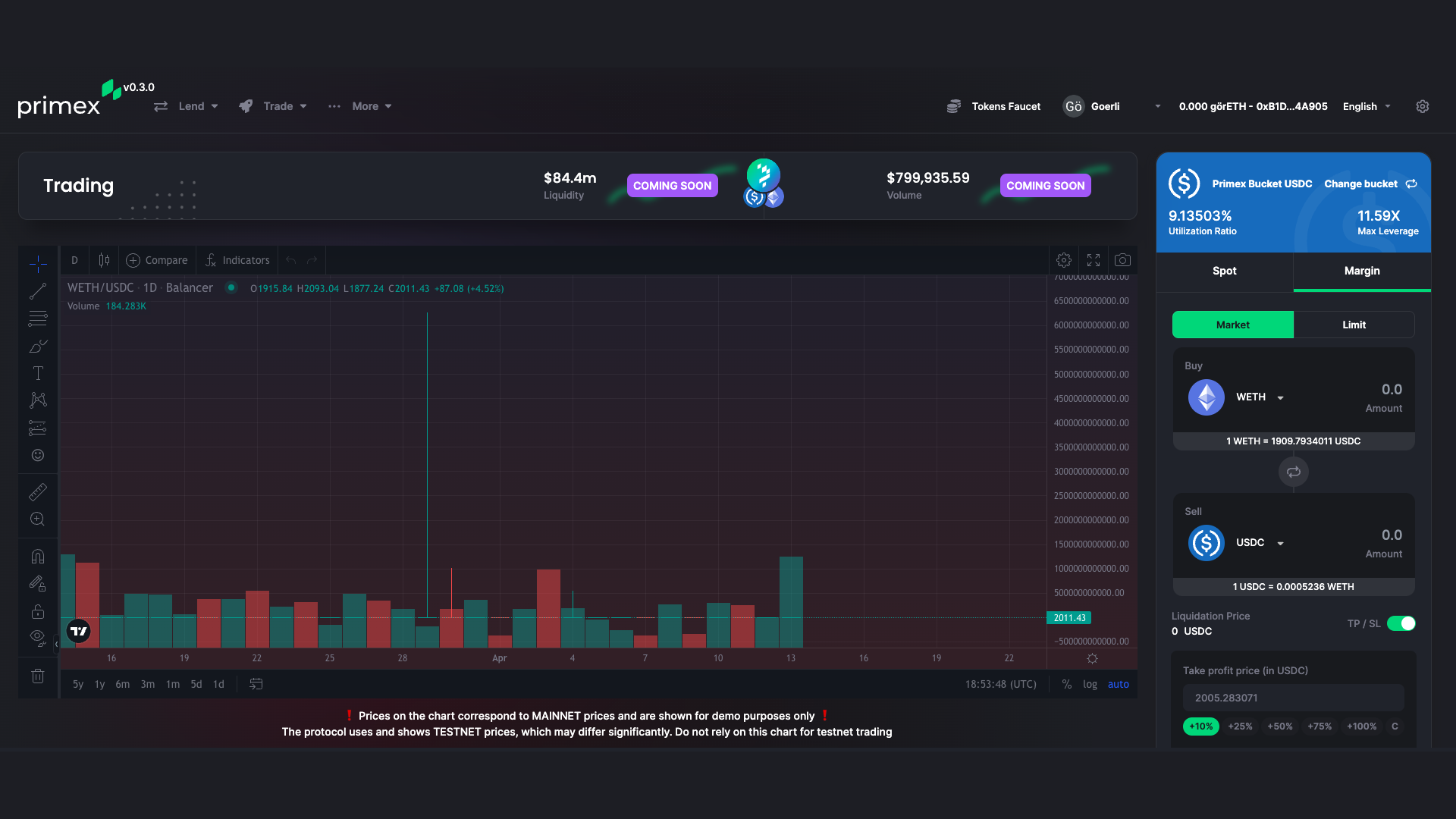
Task: Toggle log scale on chart
Action: (x=1090, y=684)
